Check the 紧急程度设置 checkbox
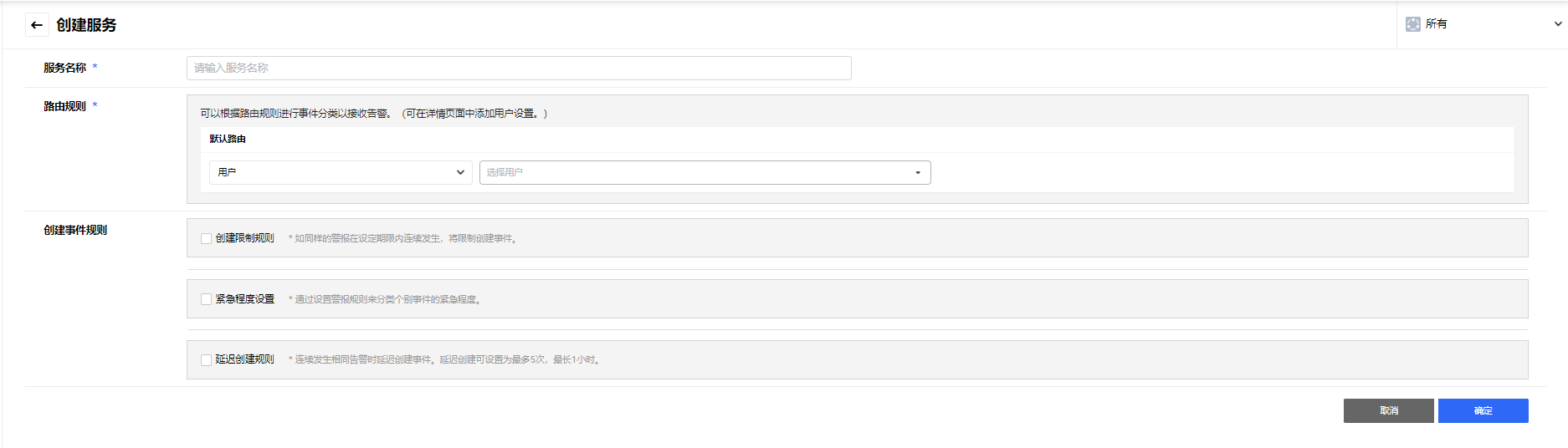 pos(207,299)
